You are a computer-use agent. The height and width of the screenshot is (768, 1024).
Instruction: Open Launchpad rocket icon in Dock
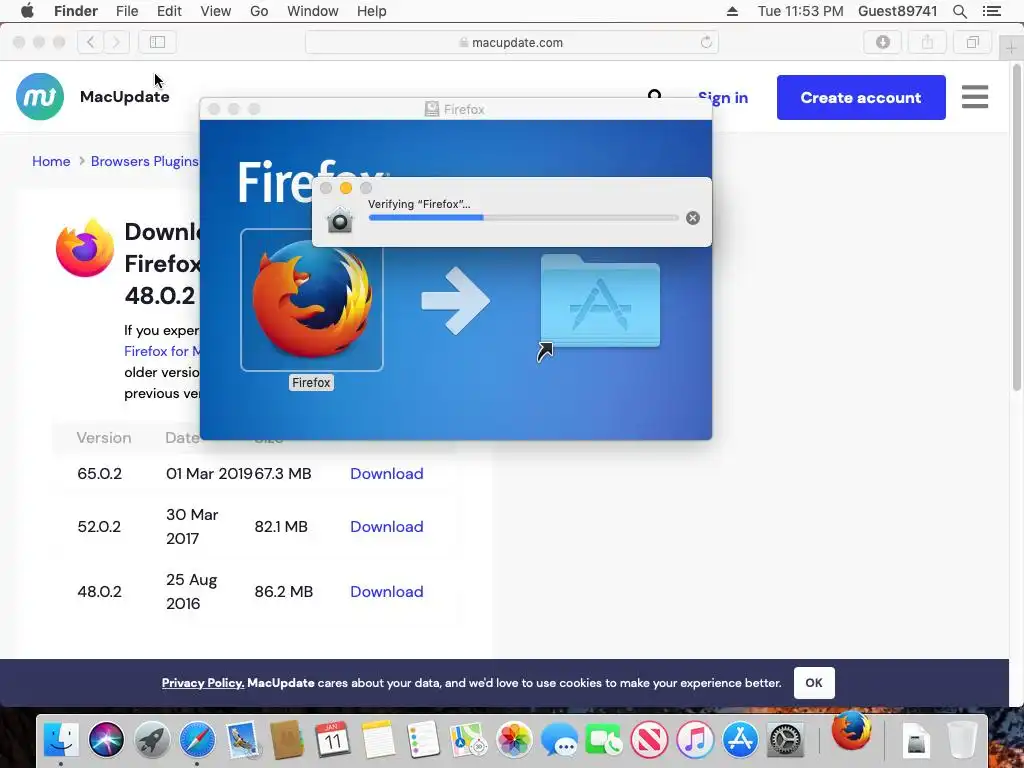(152, 740)
